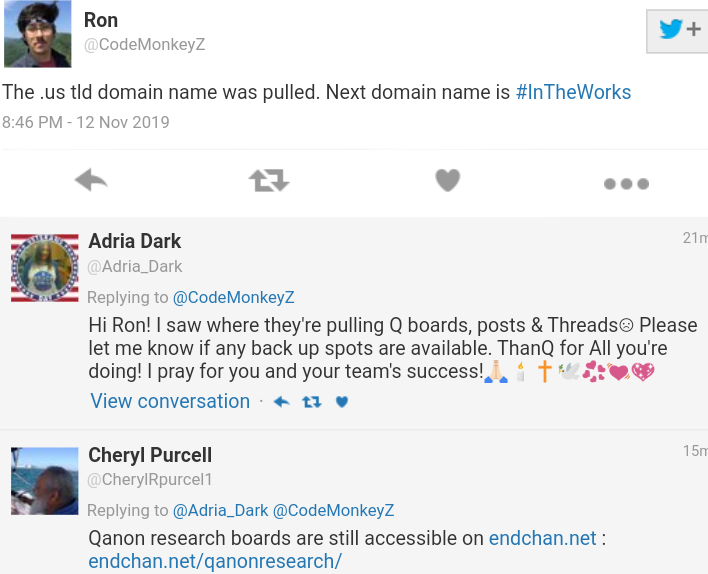Like Adria Dark's reply

(342, 401)
